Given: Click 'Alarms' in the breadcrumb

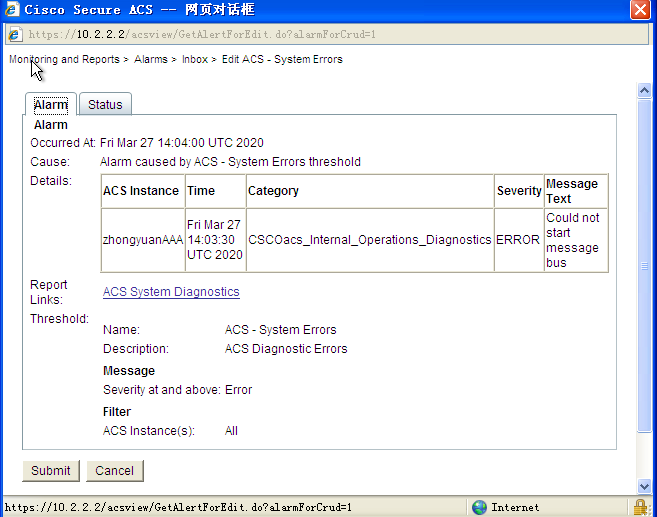Looking at the screenshot, I should pos(151,59).
